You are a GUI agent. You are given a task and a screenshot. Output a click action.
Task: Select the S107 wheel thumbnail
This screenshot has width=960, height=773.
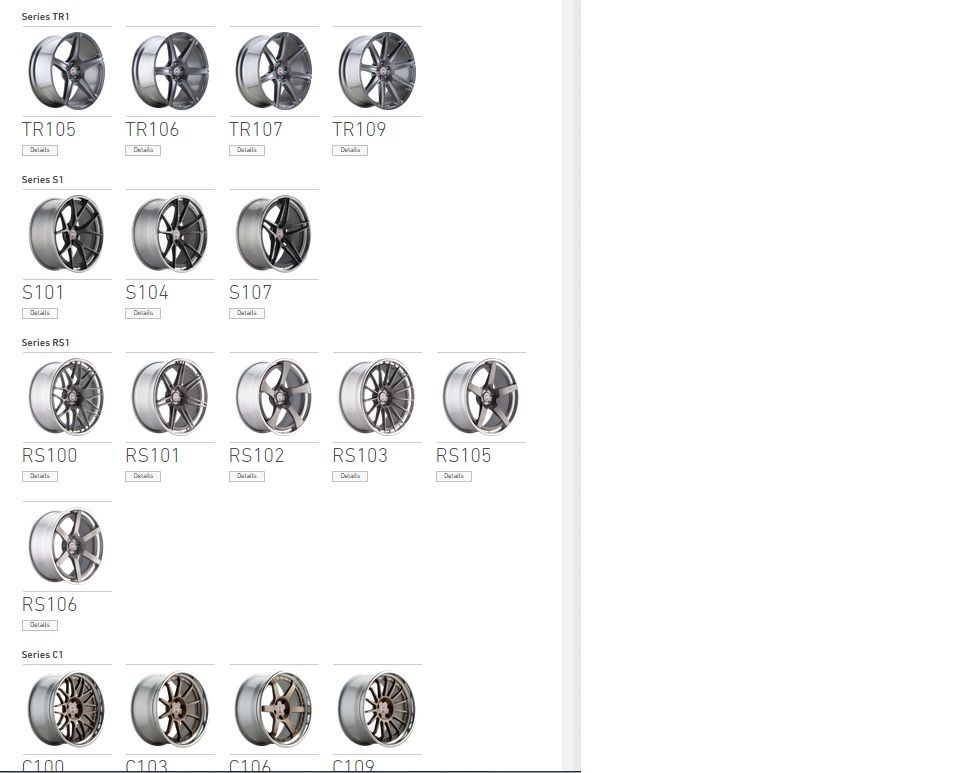pos(274,234)
